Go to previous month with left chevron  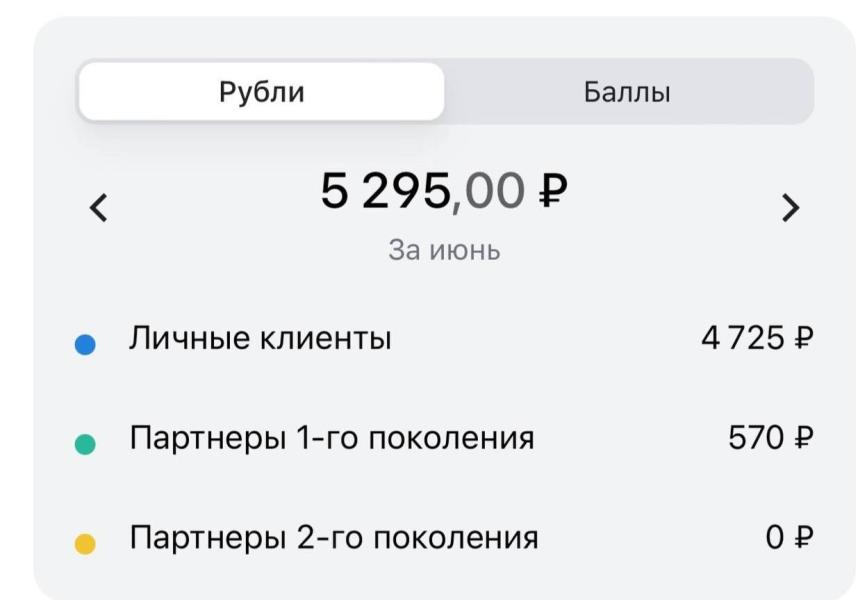tap(99, 208)
